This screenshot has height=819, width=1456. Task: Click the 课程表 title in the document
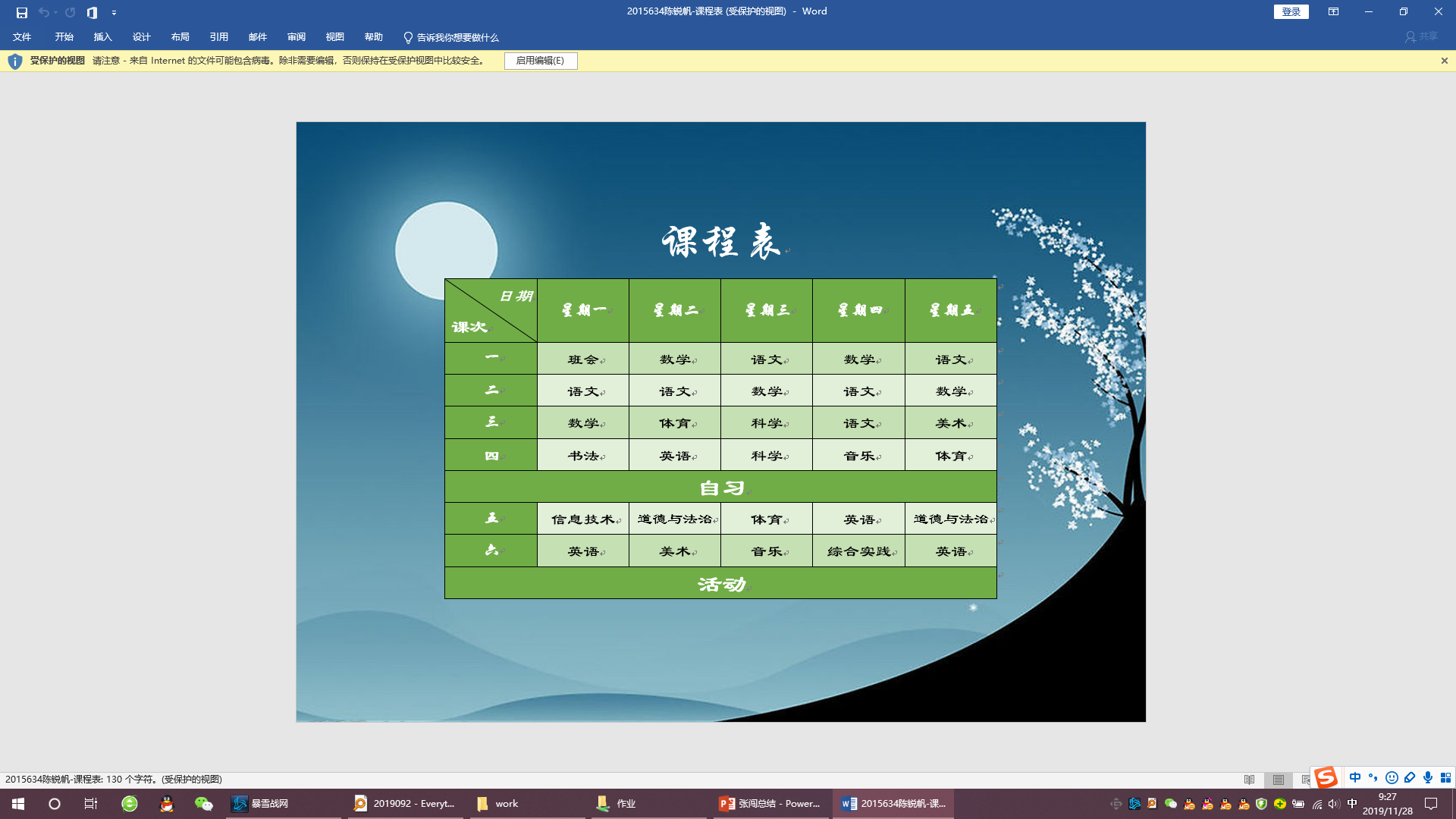click(721, 241)
